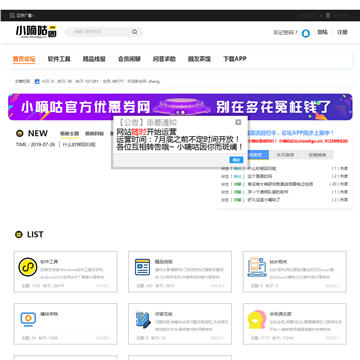Click 点击进入 on the 问答互助 card
The width and height of the screenshot is (360, 360).
[218, 338]
